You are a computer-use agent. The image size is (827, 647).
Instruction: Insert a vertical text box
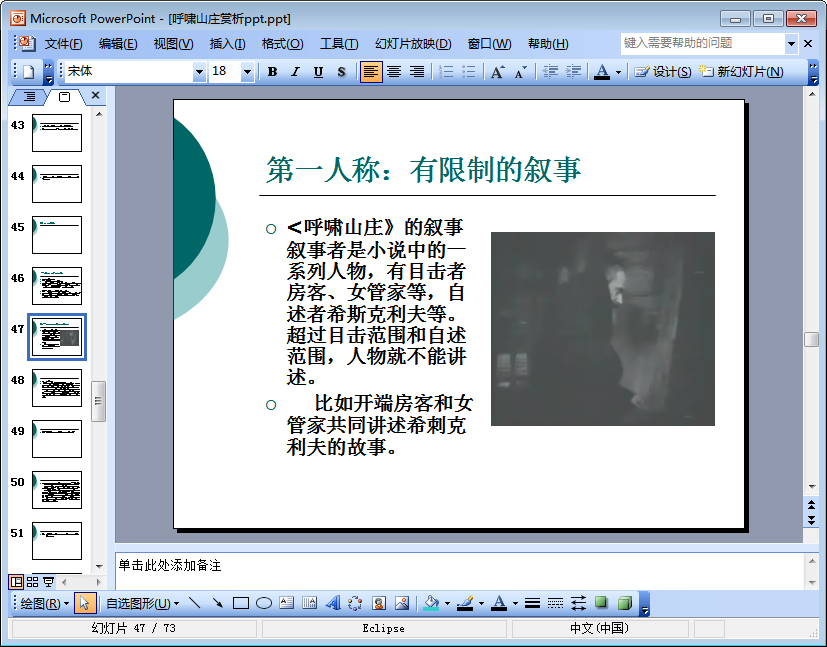pos(310,603)
